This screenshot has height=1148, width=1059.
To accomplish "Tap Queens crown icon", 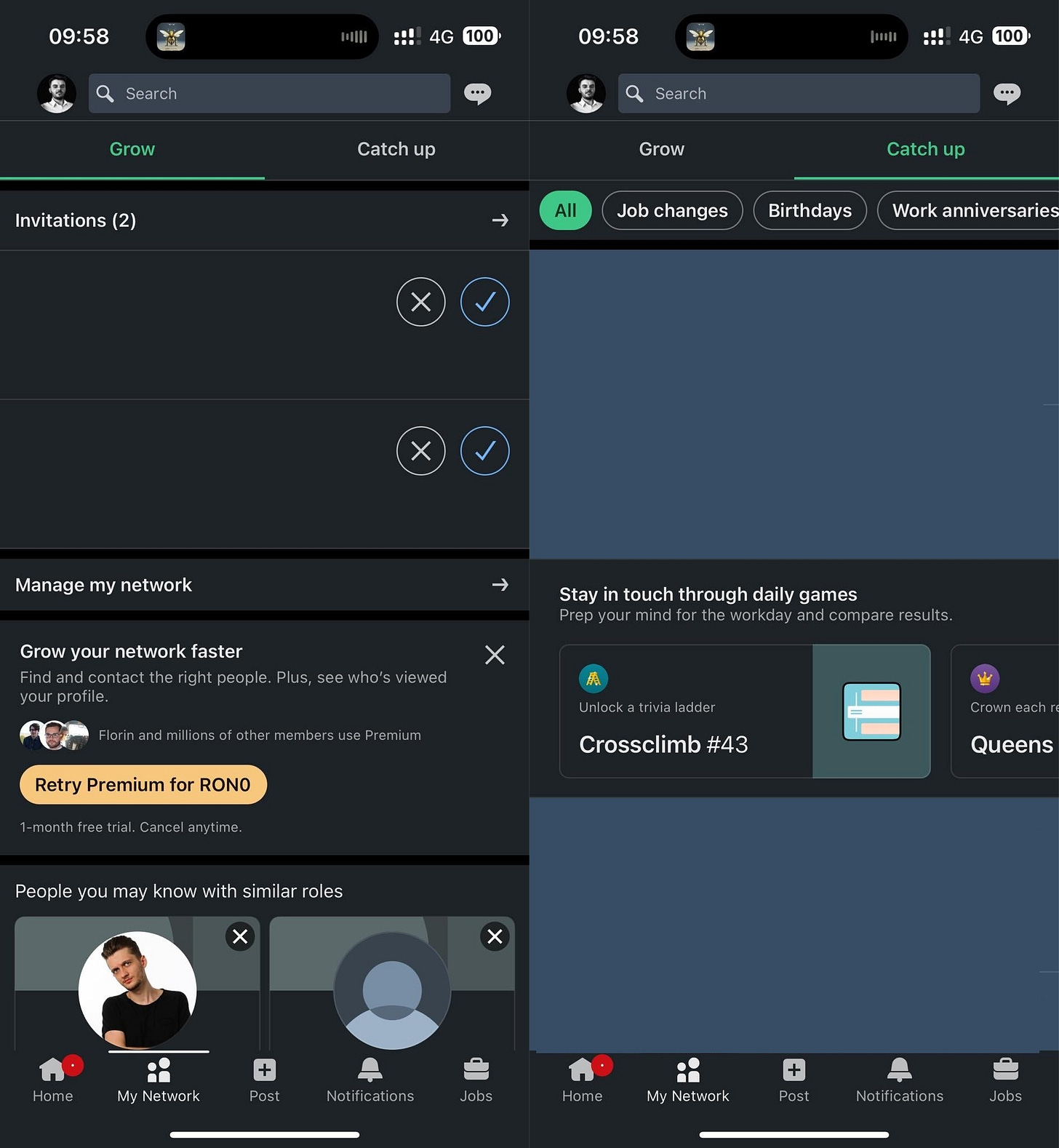I will coord(985,679).
